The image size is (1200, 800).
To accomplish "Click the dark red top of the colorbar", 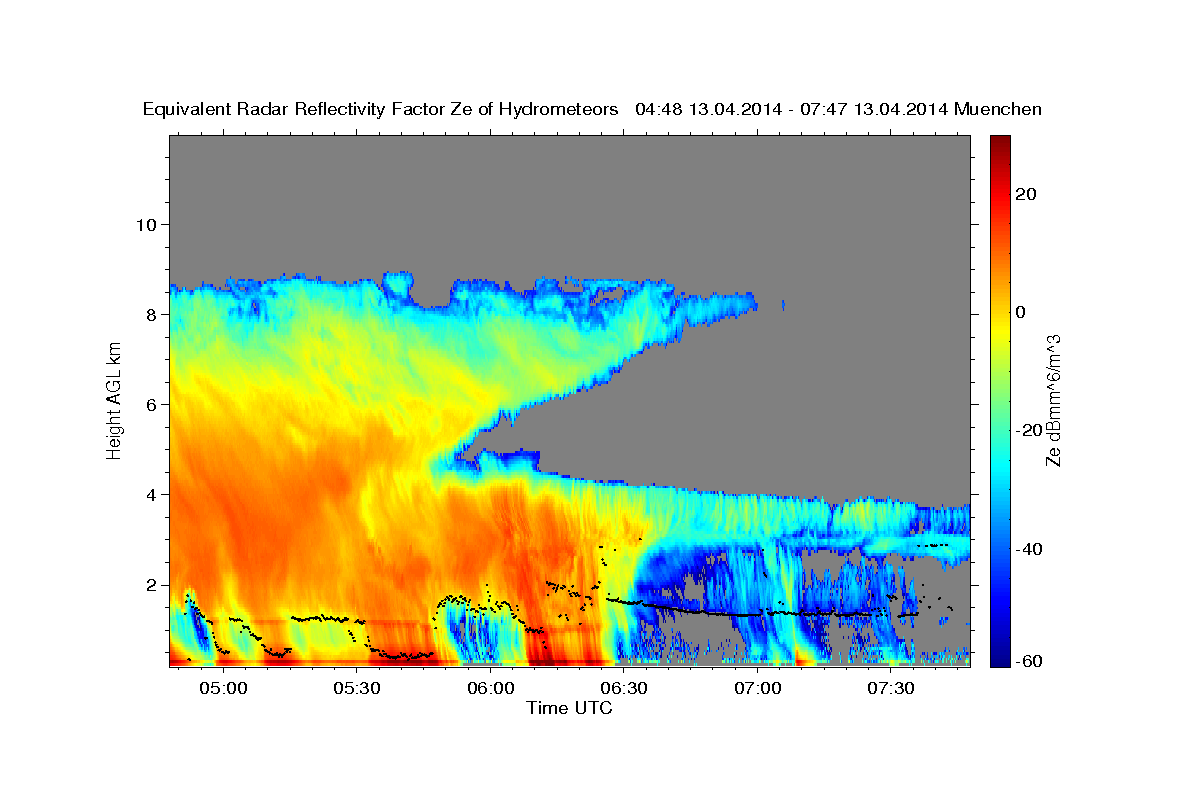I will coord(999,145).
